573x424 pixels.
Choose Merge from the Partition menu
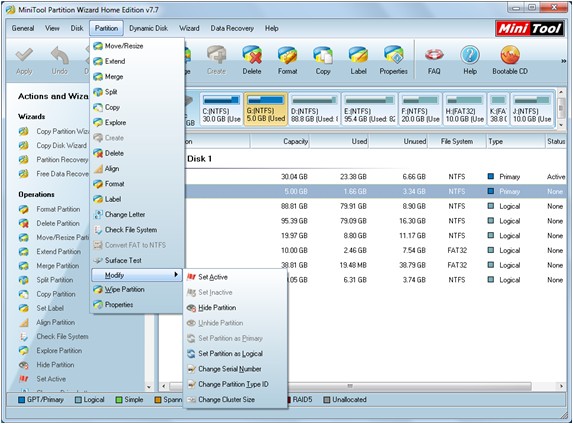[137, 77]
